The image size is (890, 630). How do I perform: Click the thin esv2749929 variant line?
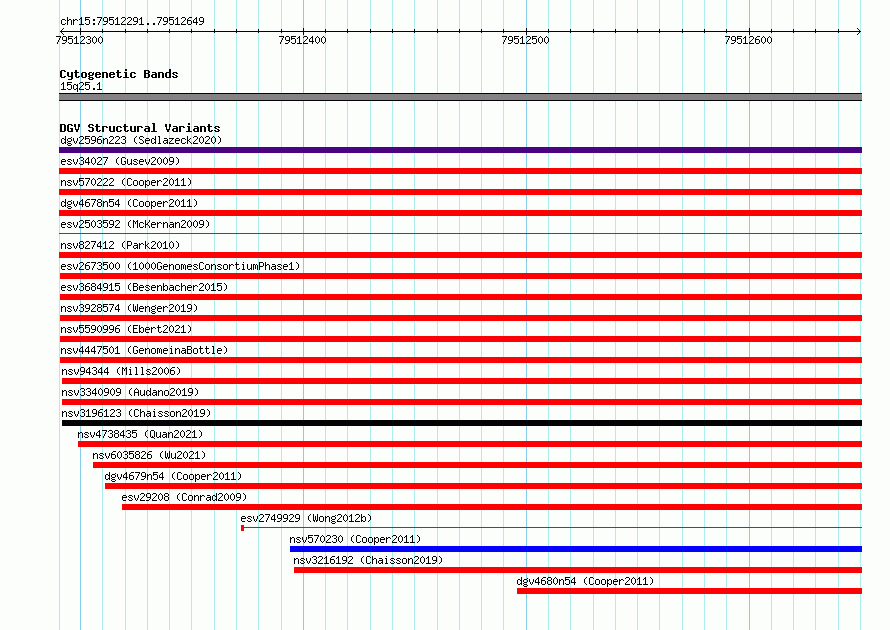552,528
